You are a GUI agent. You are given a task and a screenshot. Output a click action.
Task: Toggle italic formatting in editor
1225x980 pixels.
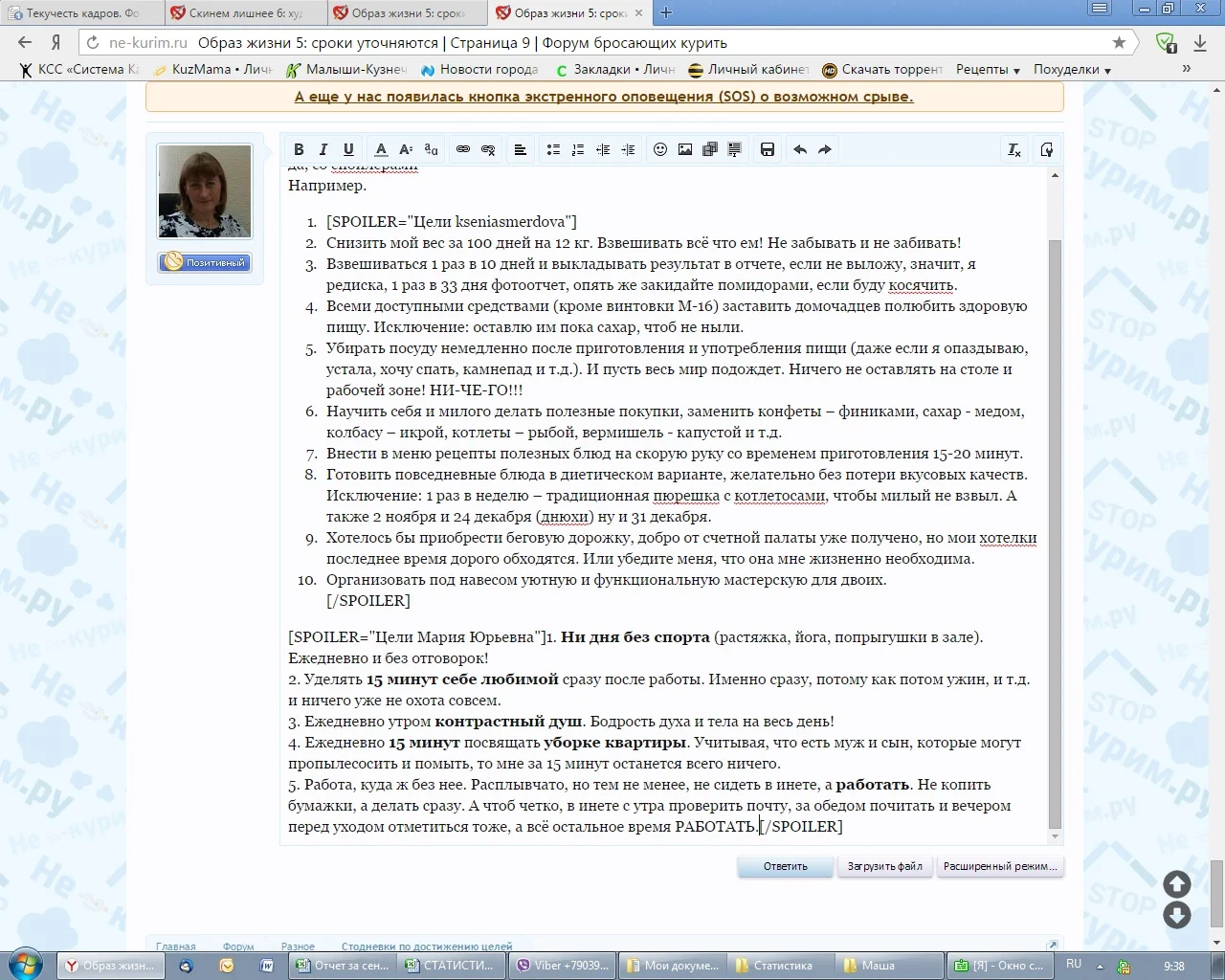[x=323, y=149]
